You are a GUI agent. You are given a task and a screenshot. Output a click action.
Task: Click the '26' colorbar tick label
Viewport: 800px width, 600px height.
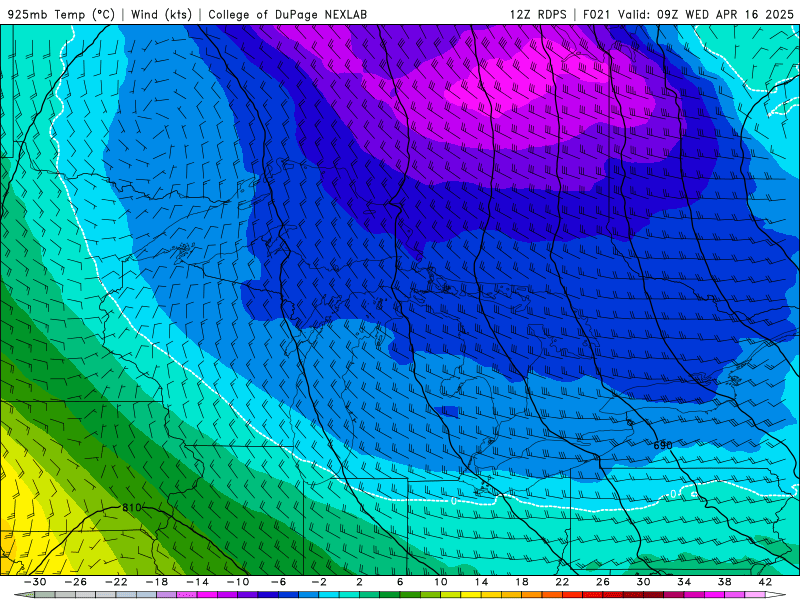(x=603, y=582)
